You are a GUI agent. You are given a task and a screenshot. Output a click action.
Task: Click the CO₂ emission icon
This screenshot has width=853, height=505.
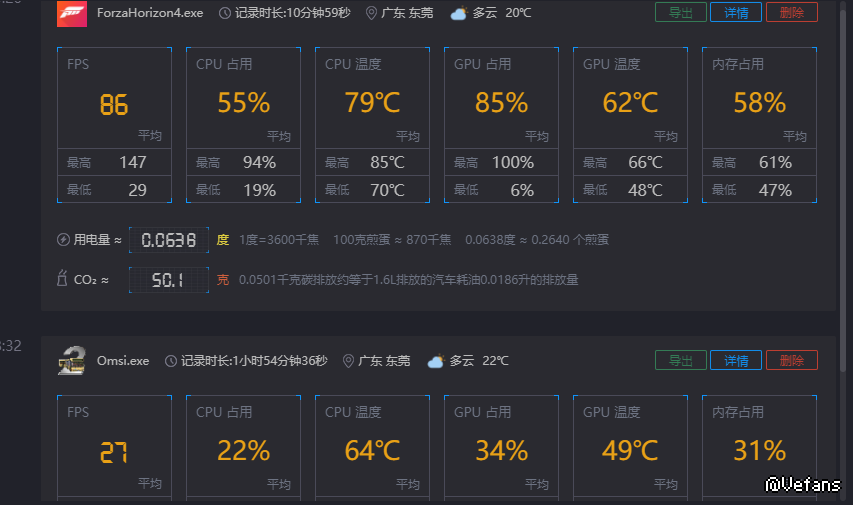[62, 280]
